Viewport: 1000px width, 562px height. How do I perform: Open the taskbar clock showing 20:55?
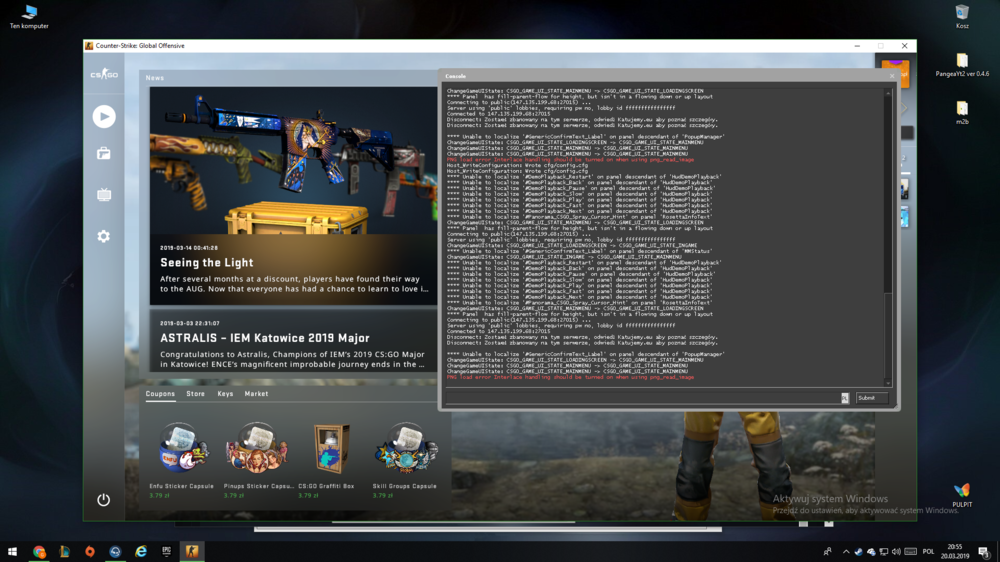pyautogui.click(x=955, y=551)
